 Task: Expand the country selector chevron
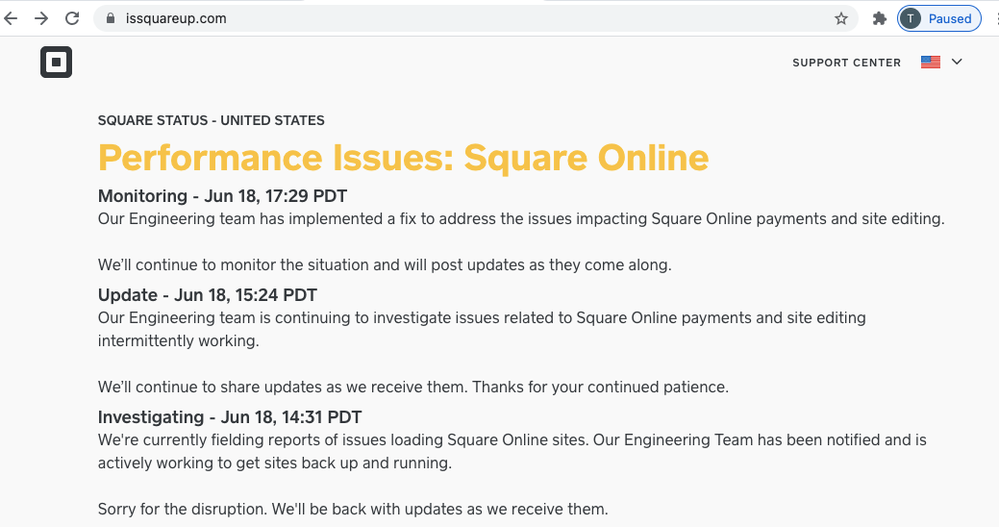[957, 62]
